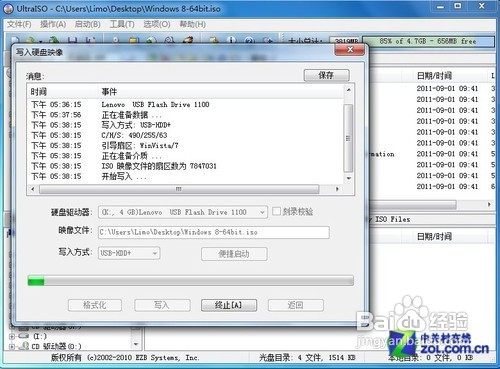The height and width of the screenshot is (369, 500).
Task: Open the 选项(O) menu
Action: [x=157, y=24]
